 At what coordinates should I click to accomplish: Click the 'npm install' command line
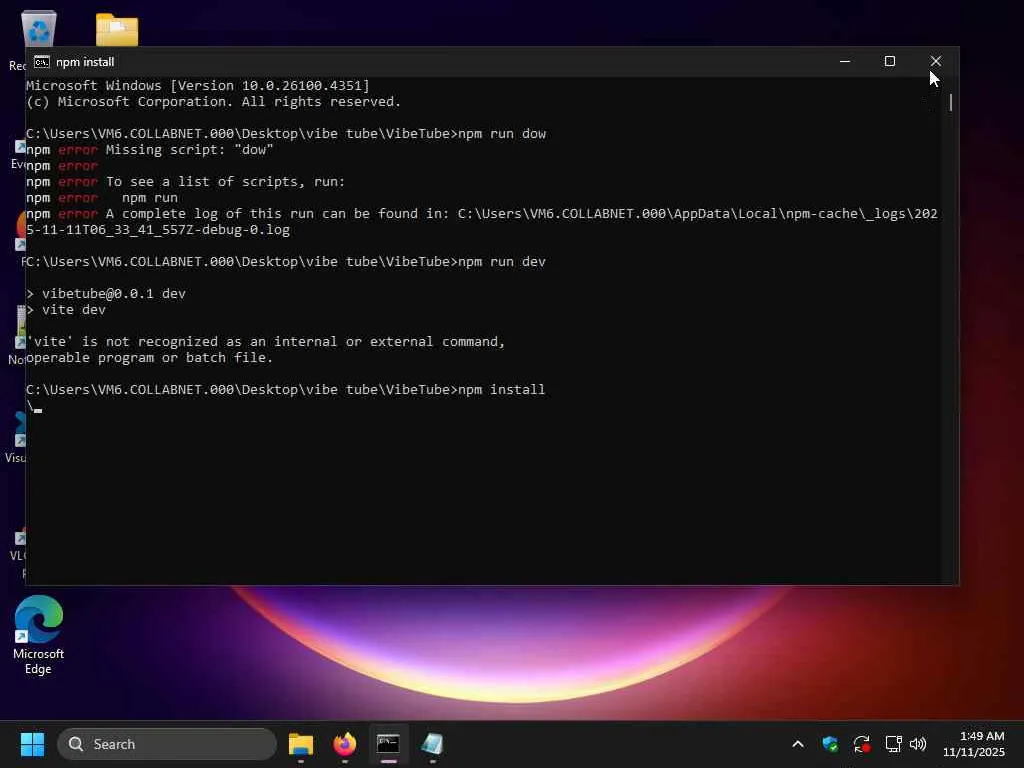point(285,390)
